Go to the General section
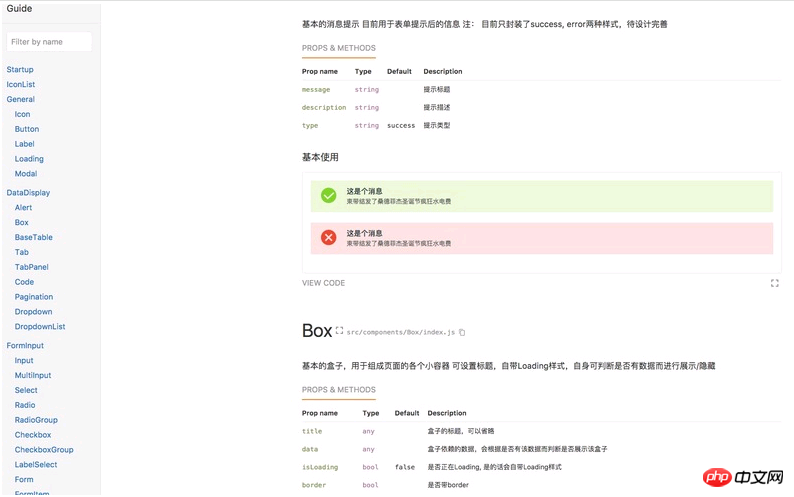This screenshot has width=794, height=497. [x=21, y=99]
